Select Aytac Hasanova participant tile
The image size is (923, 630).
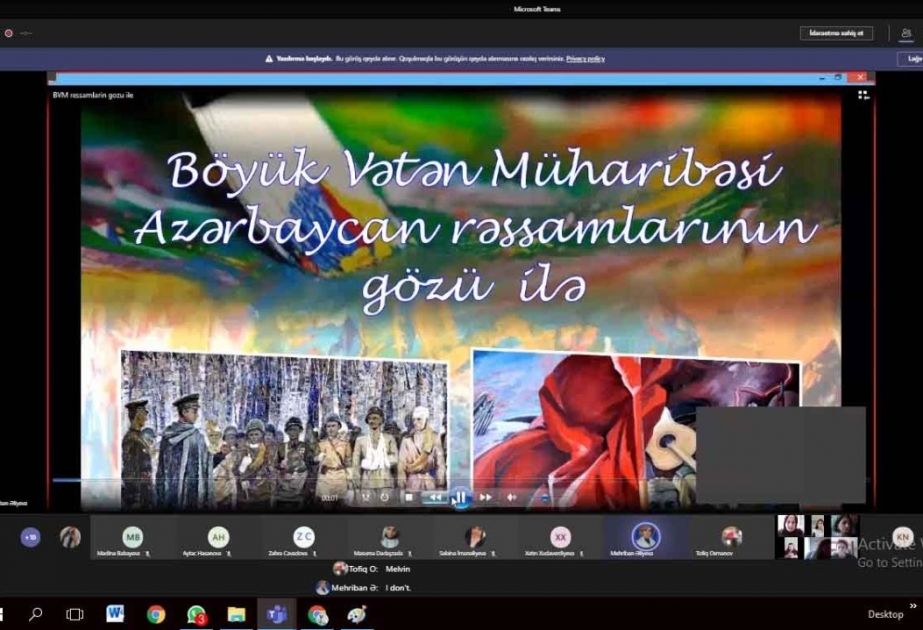click(218, 538)
